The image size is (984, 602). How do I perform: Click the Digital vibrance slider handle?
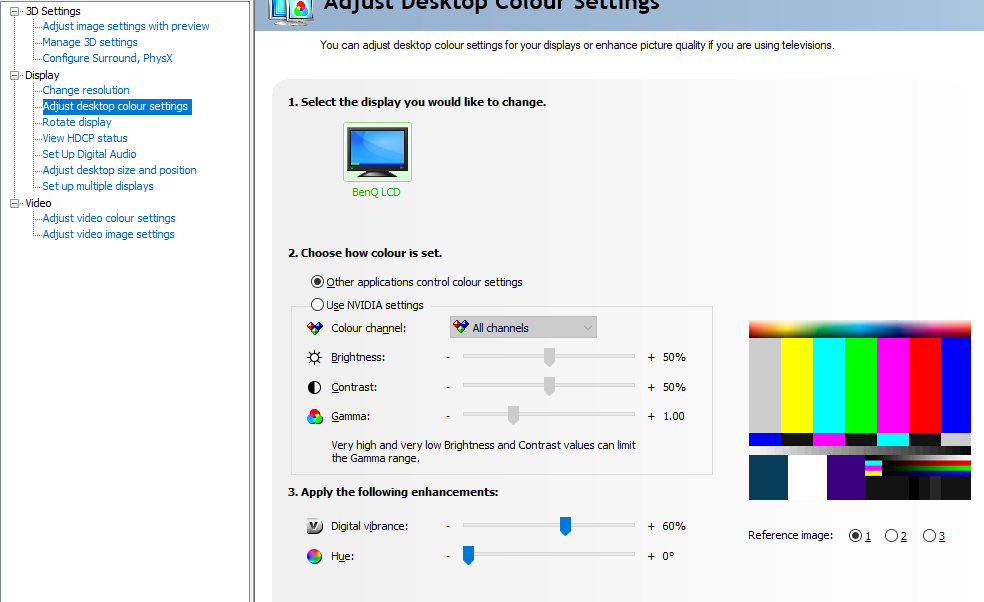pos(565,526)
